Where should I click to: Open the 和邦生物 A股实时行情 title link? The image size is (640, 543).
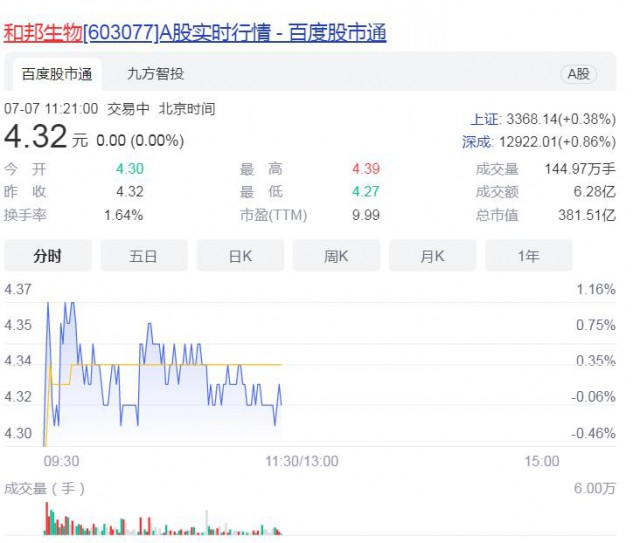[x=195, y=33]
